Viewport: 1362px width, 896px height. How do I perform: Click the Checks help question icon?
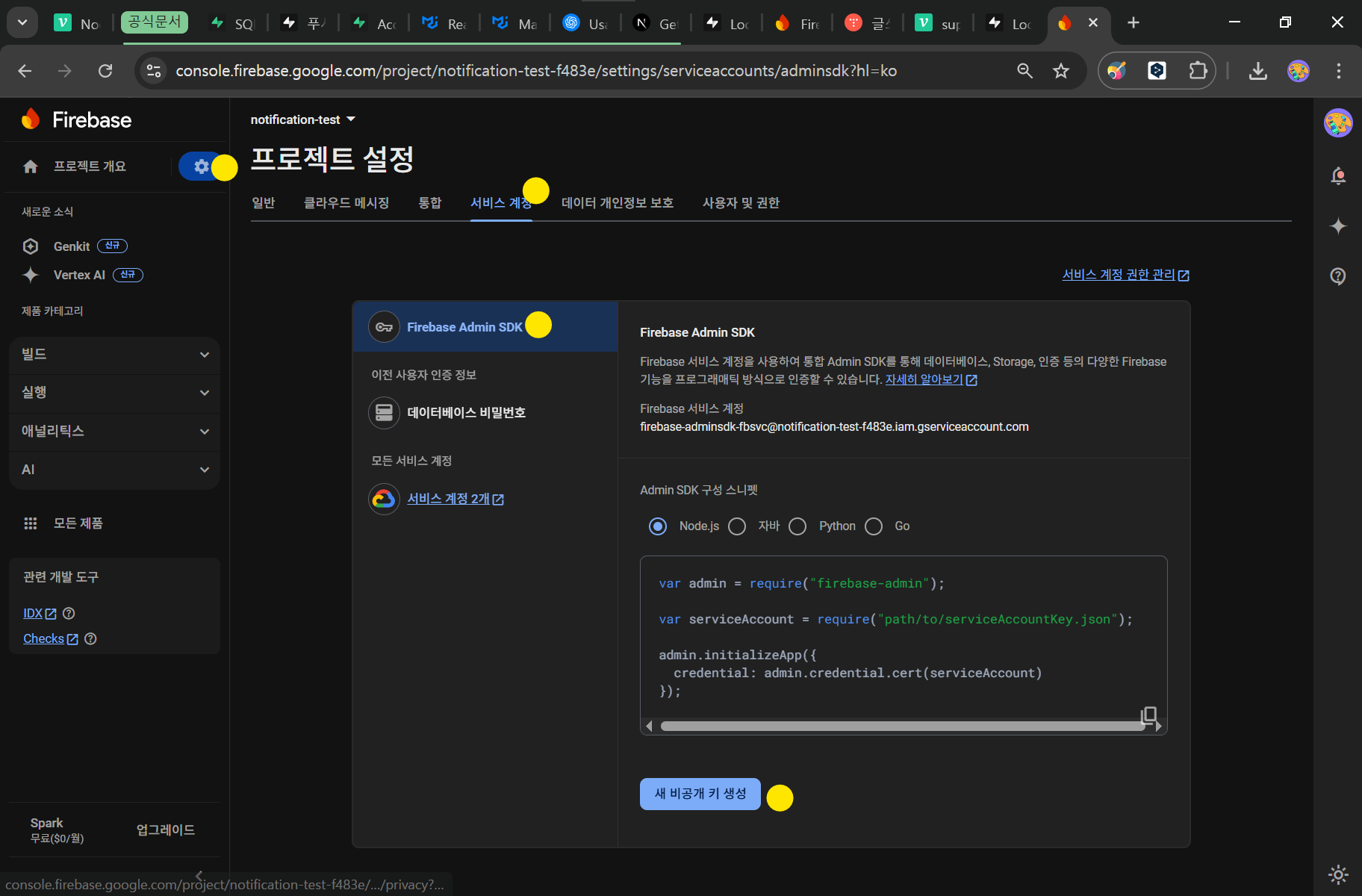[x=90, y=639]
